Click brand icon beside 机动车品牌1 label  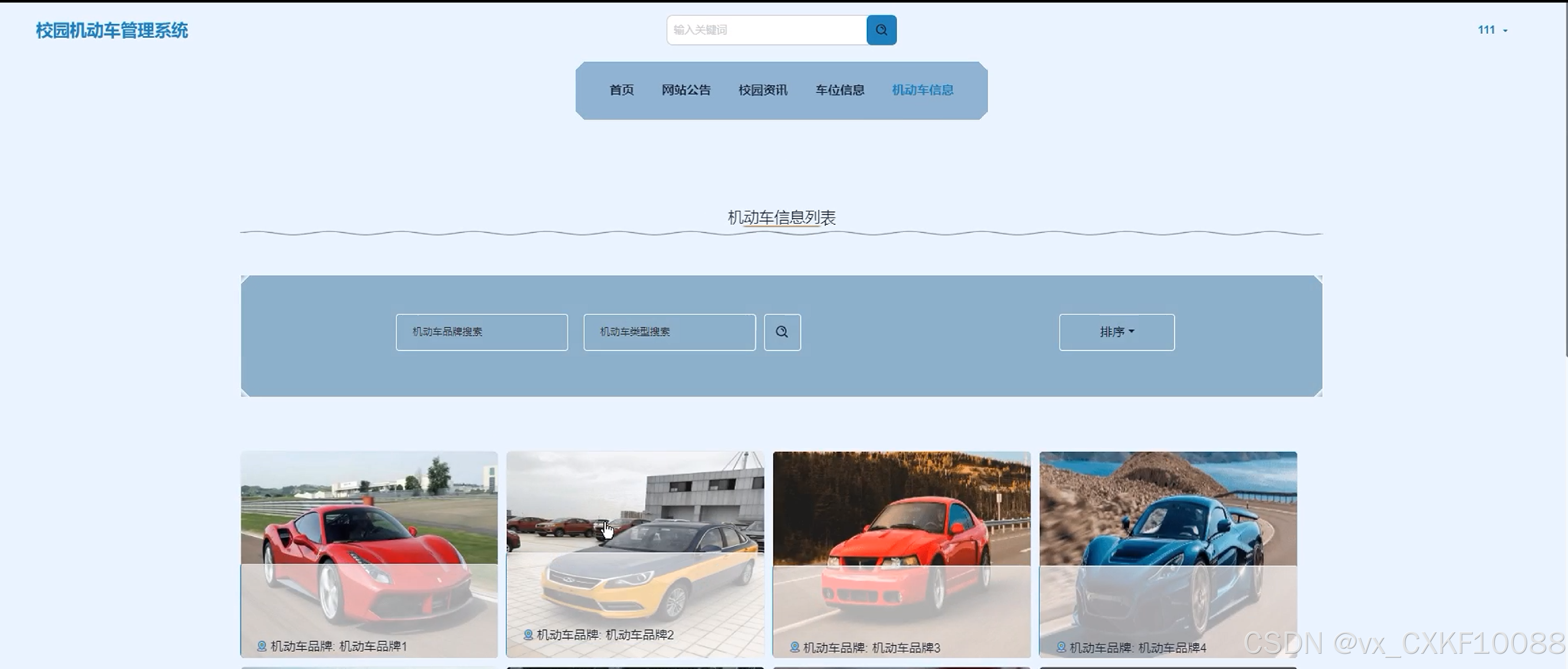point(262,646)
